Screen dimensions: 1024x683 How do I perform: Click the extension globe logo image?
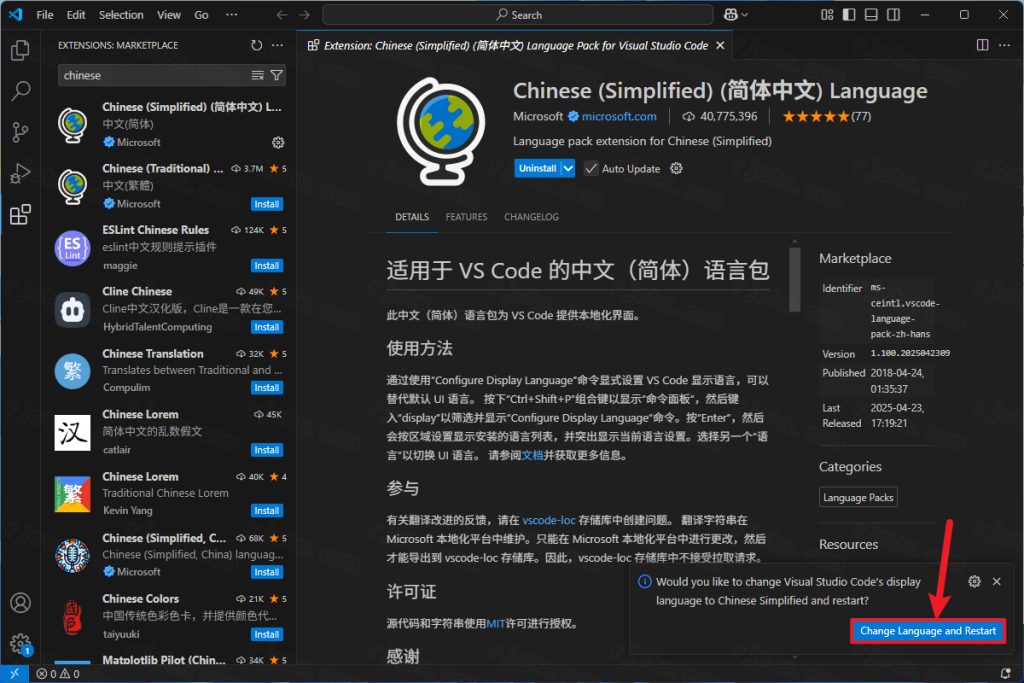coord(443,131)
